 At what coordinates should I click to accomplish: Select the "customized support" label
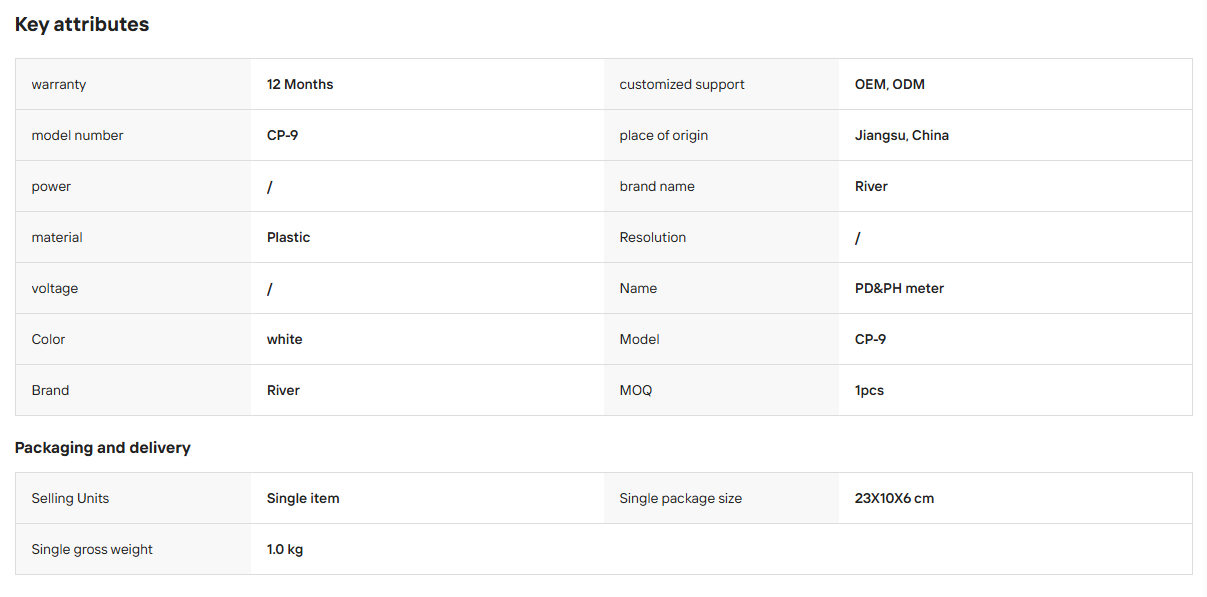(x=682, y=85)
